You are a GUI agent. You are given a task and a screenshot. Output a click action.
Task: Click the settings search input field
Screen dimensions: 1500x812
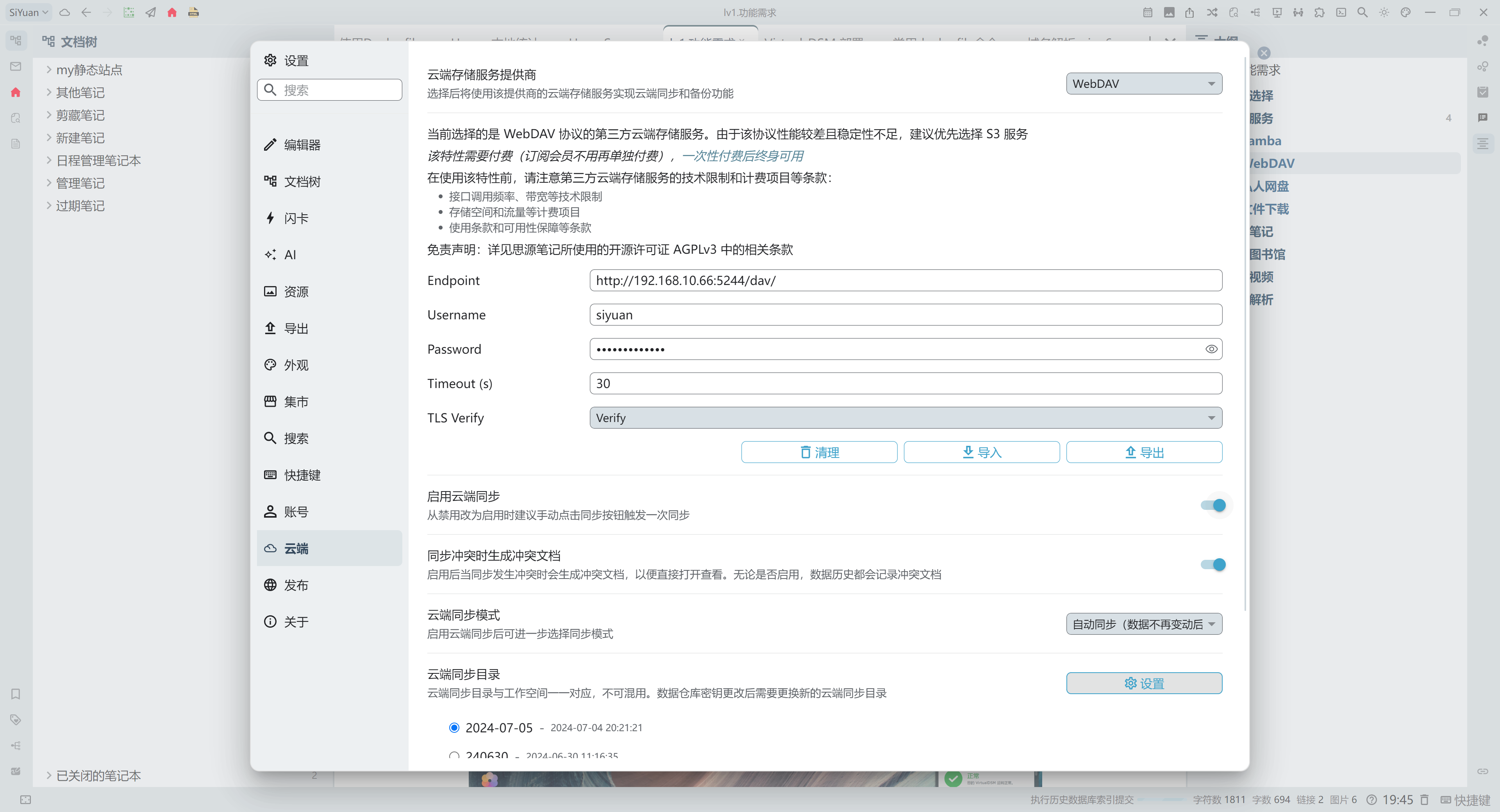point(329,90)
